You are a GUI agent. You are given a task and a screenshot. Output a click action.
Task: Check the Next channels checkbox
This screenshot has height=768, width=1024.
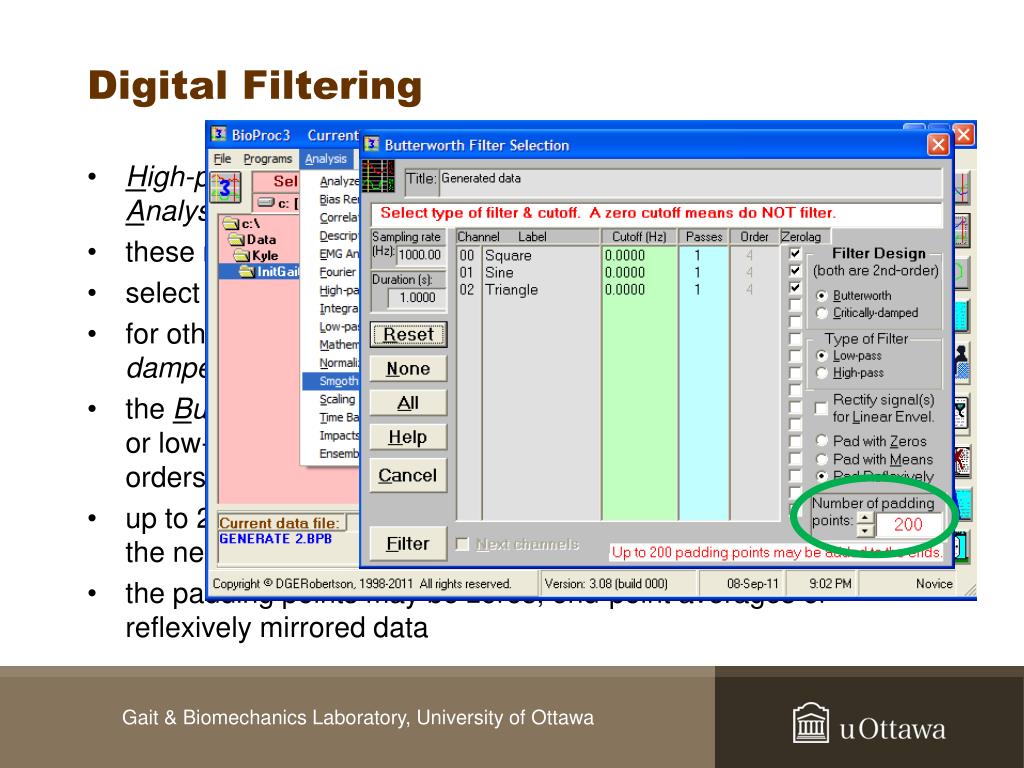462,544
